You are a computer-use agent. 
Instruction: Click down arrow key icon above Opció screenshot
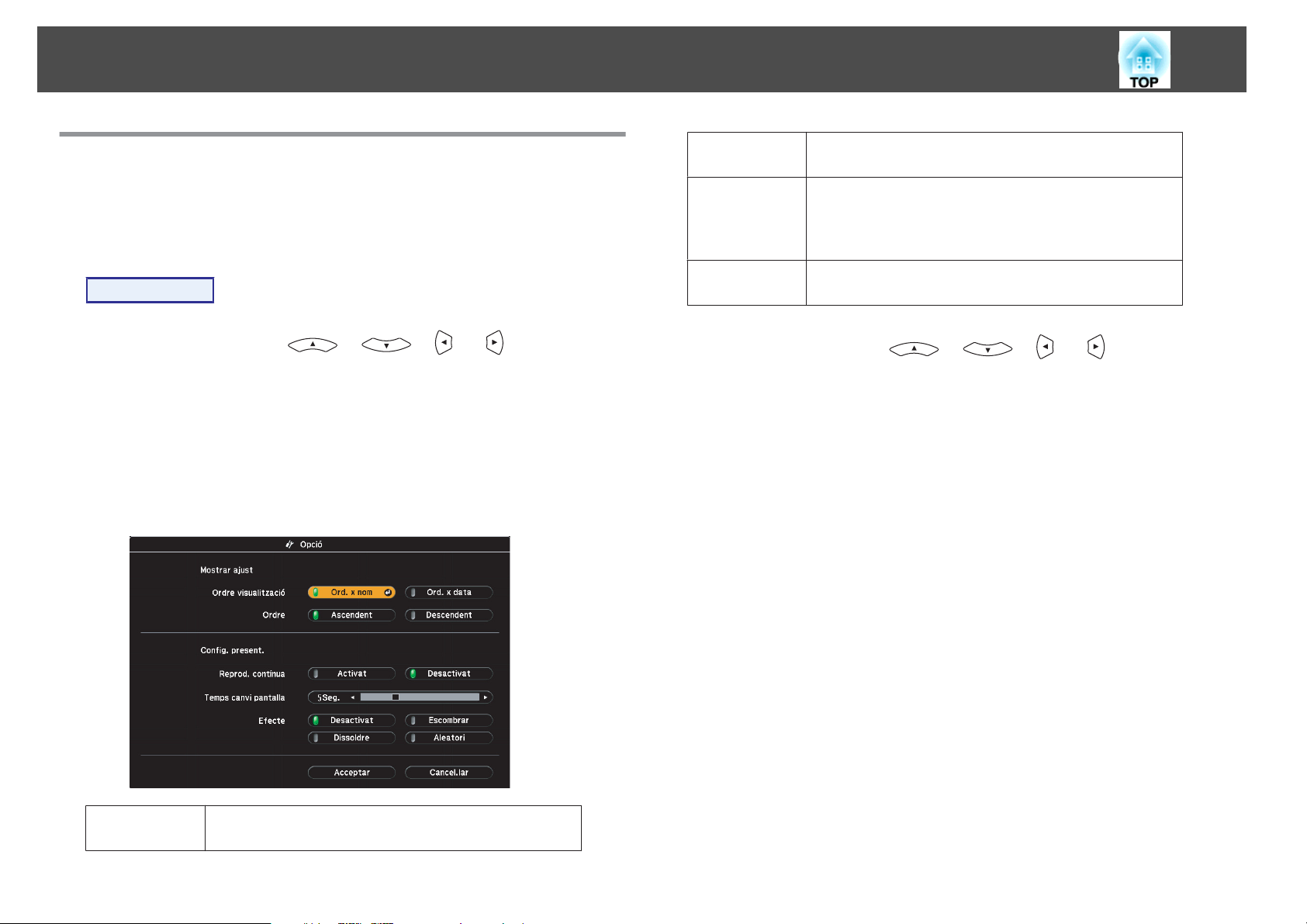tap(386, 345)
